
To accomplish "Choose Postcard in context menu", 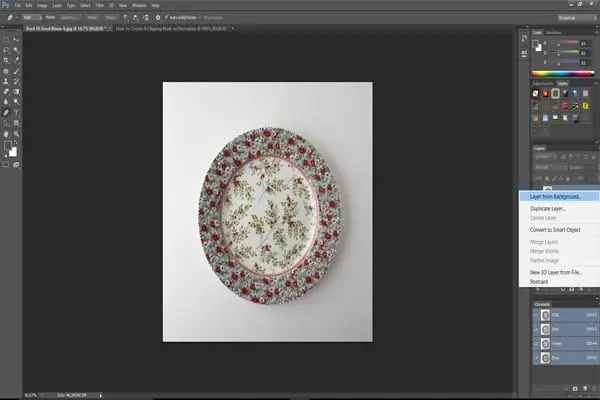I will coord(559,282).
